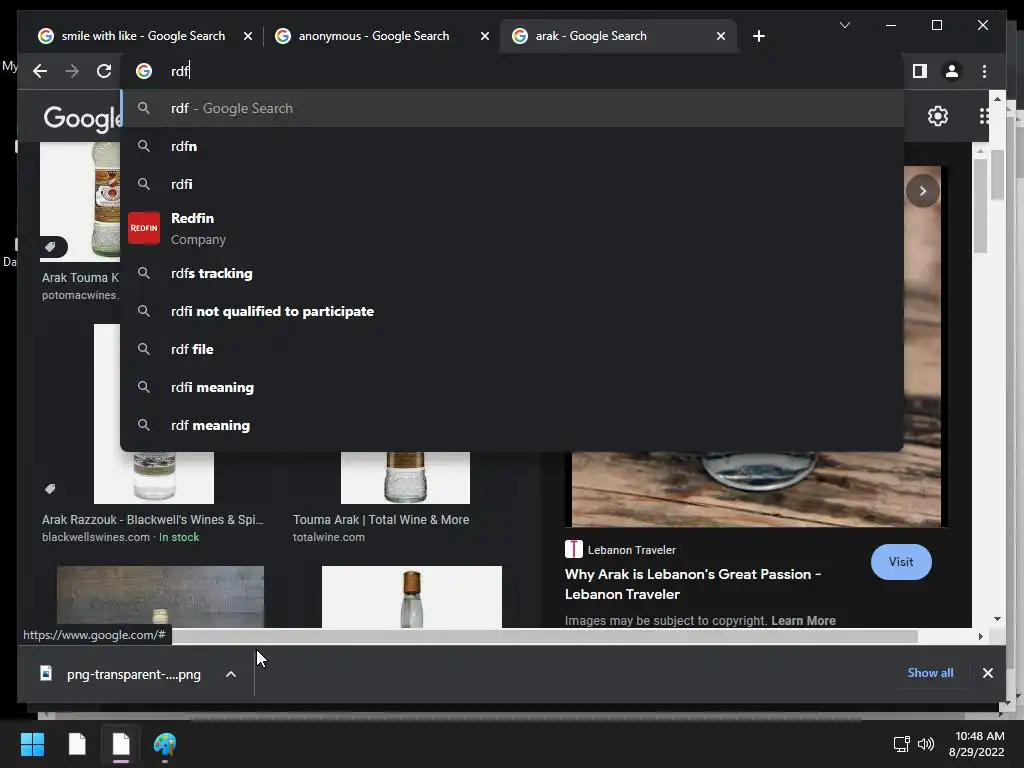Go back using the browser back arrow

40,71
